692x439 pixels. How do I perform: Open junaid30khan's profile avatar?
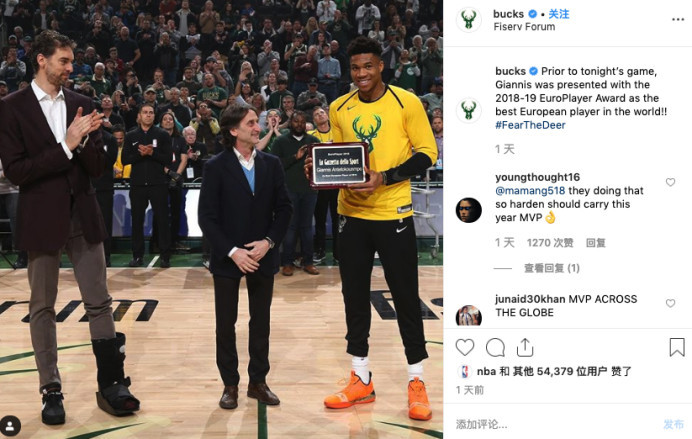click(x=469, y=315)
